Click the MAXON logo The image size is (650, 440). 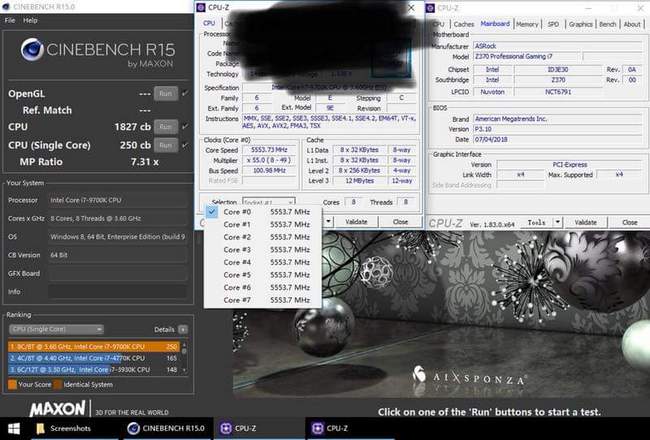point(58,409)
